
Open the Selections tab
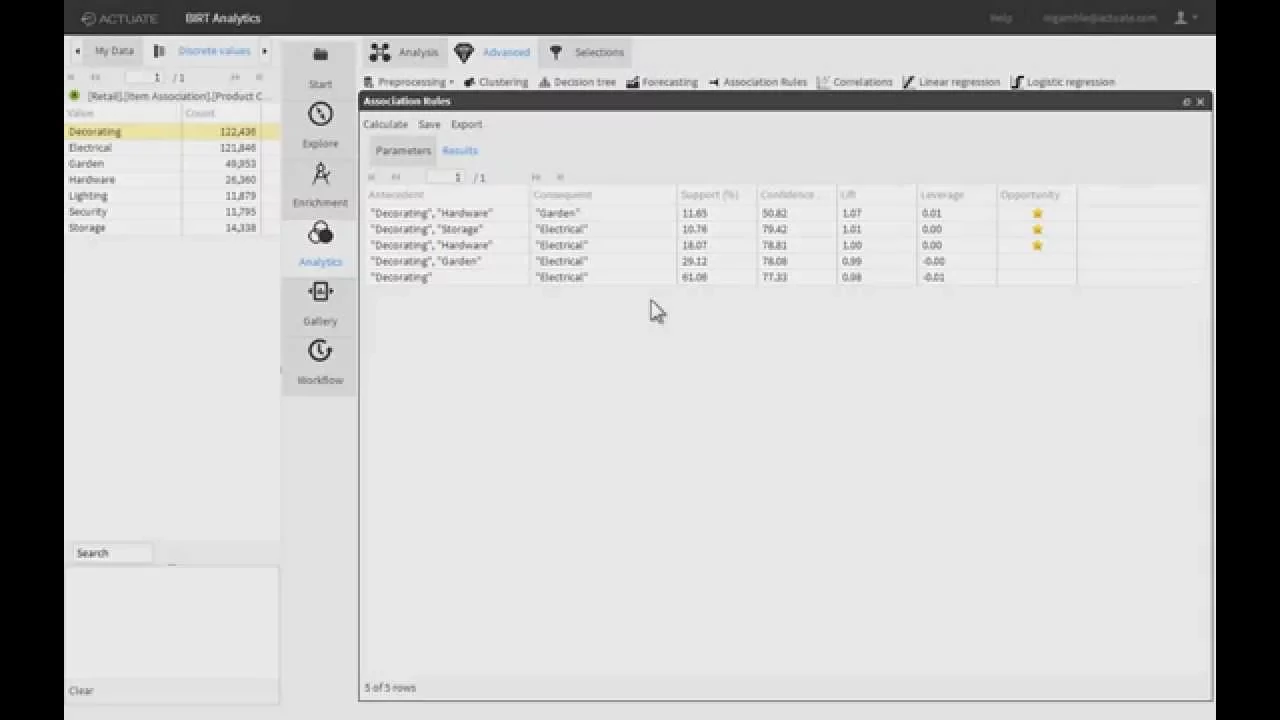pyautogui.click(x=587, y=52)
